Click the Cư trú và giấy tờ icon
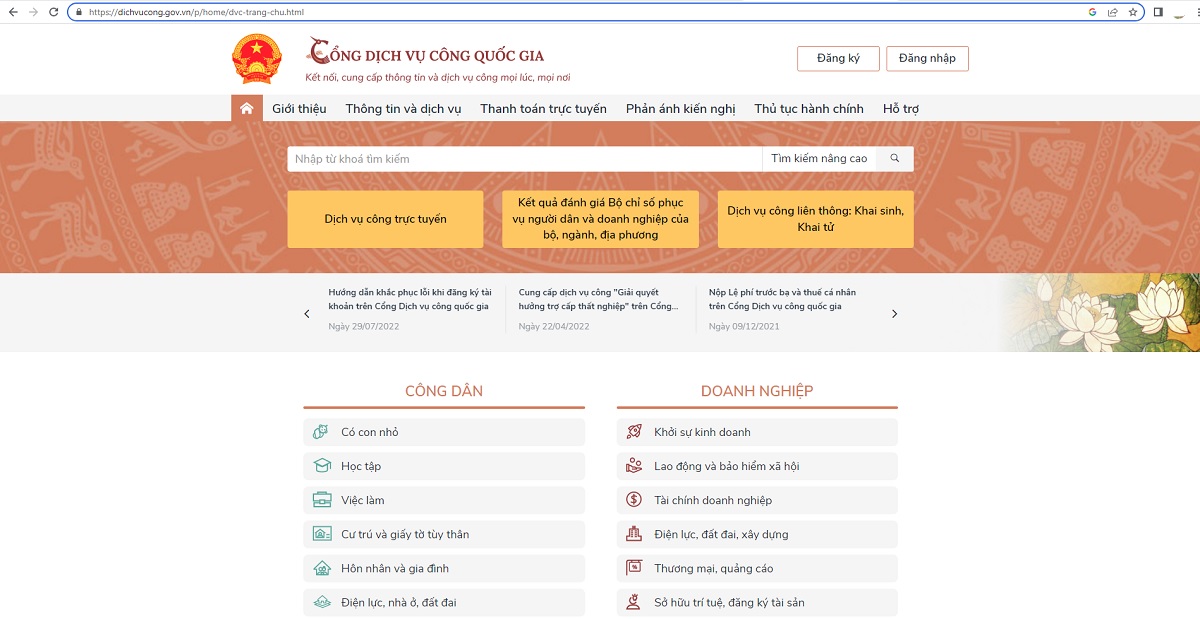 322,534
